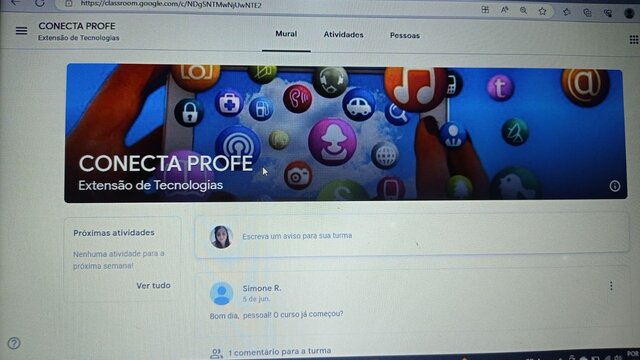Click the class comments people icon
The width and height of the screenshot is (640, 360).
216,353
